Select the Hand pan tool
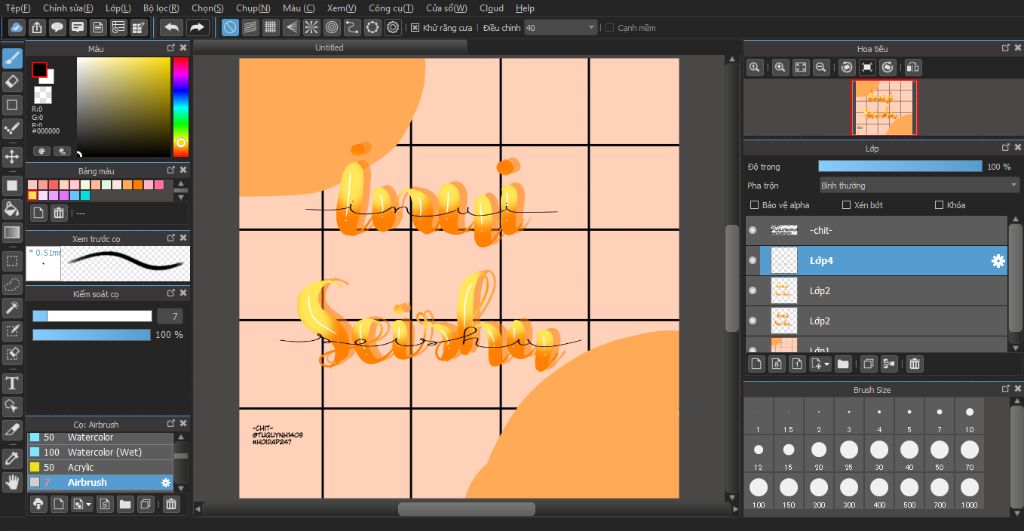Screen dimensions: 1024x531 12,483
